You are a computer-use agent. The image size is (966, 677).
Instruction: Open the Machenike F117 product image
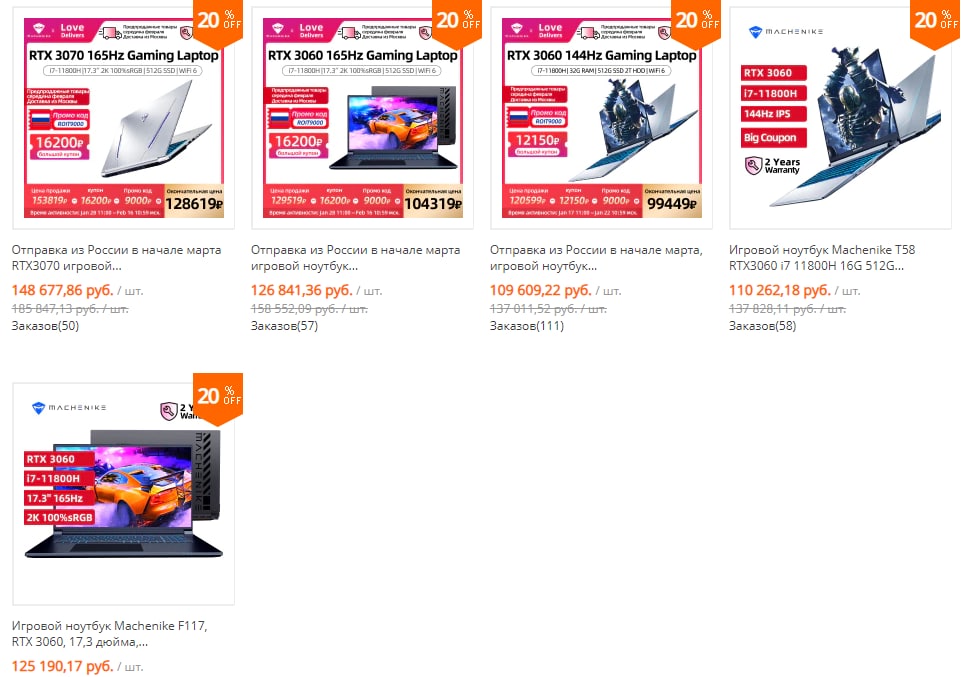click(x=123, y=493)
